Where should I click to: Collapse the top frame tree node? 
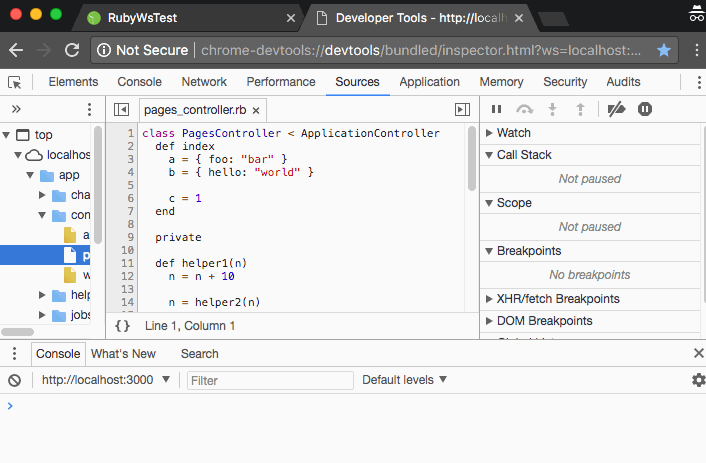6,135
